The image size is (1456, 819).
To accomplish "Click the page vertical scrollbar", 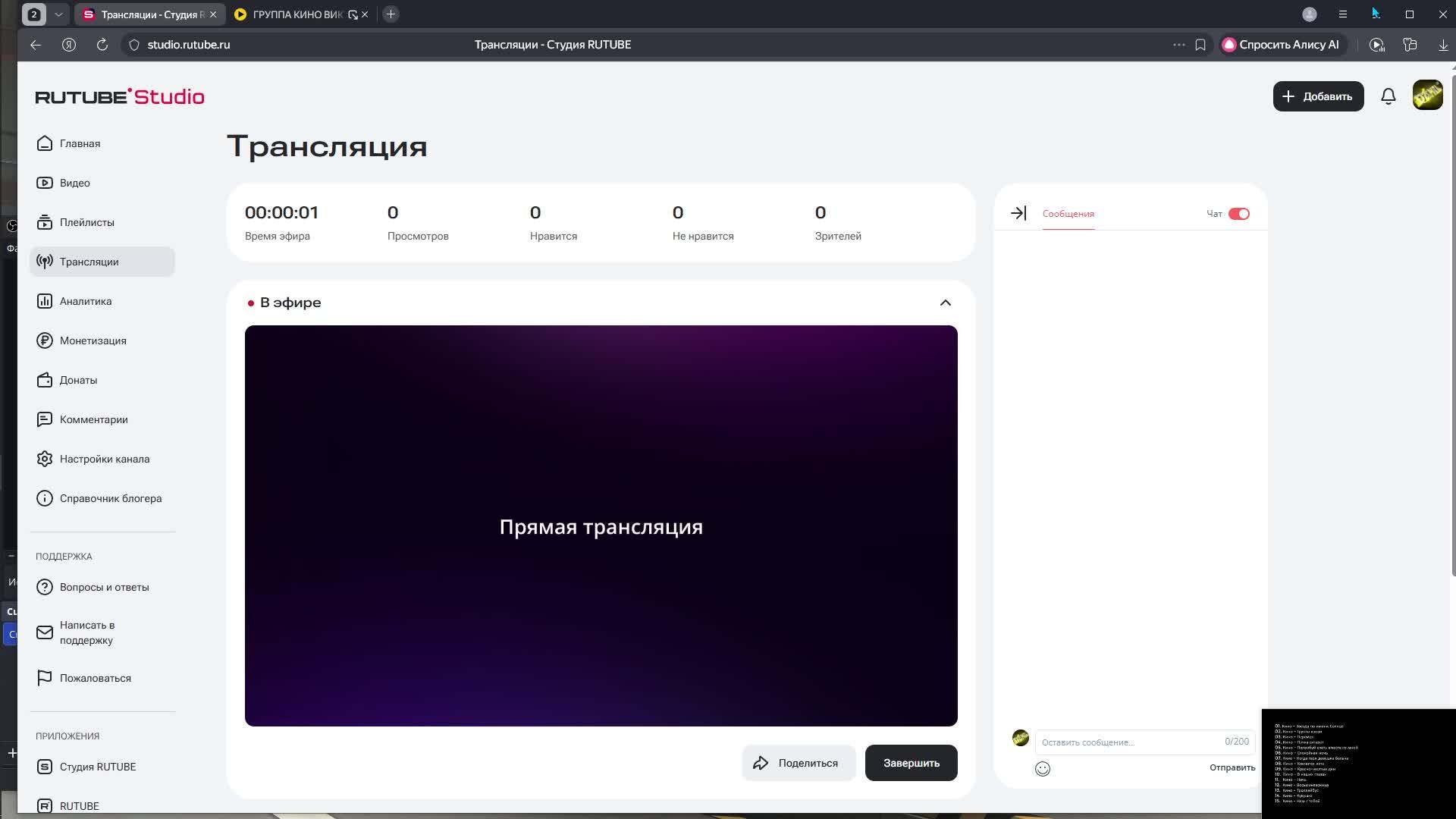I will click(x=1452, y=326).
